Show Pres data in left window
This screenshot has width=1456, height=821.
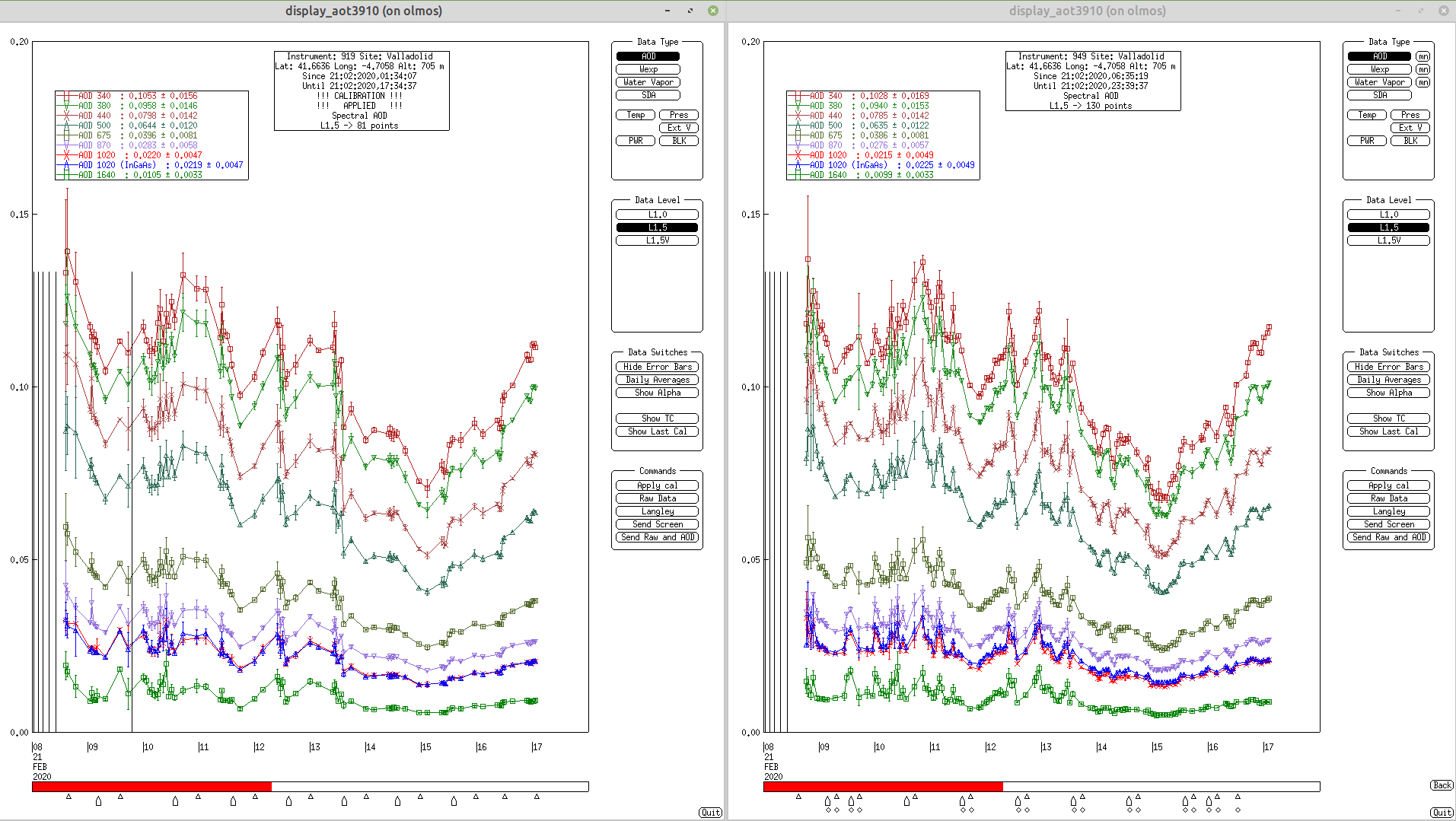[679, 115]
